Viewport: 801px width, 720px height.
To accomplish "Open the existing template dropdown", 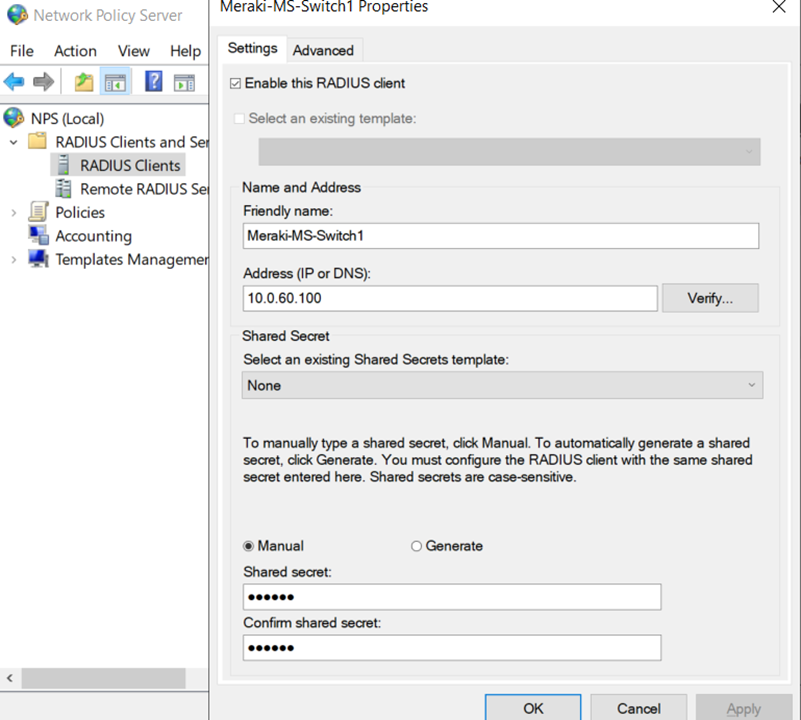I will tap(509, 152).
